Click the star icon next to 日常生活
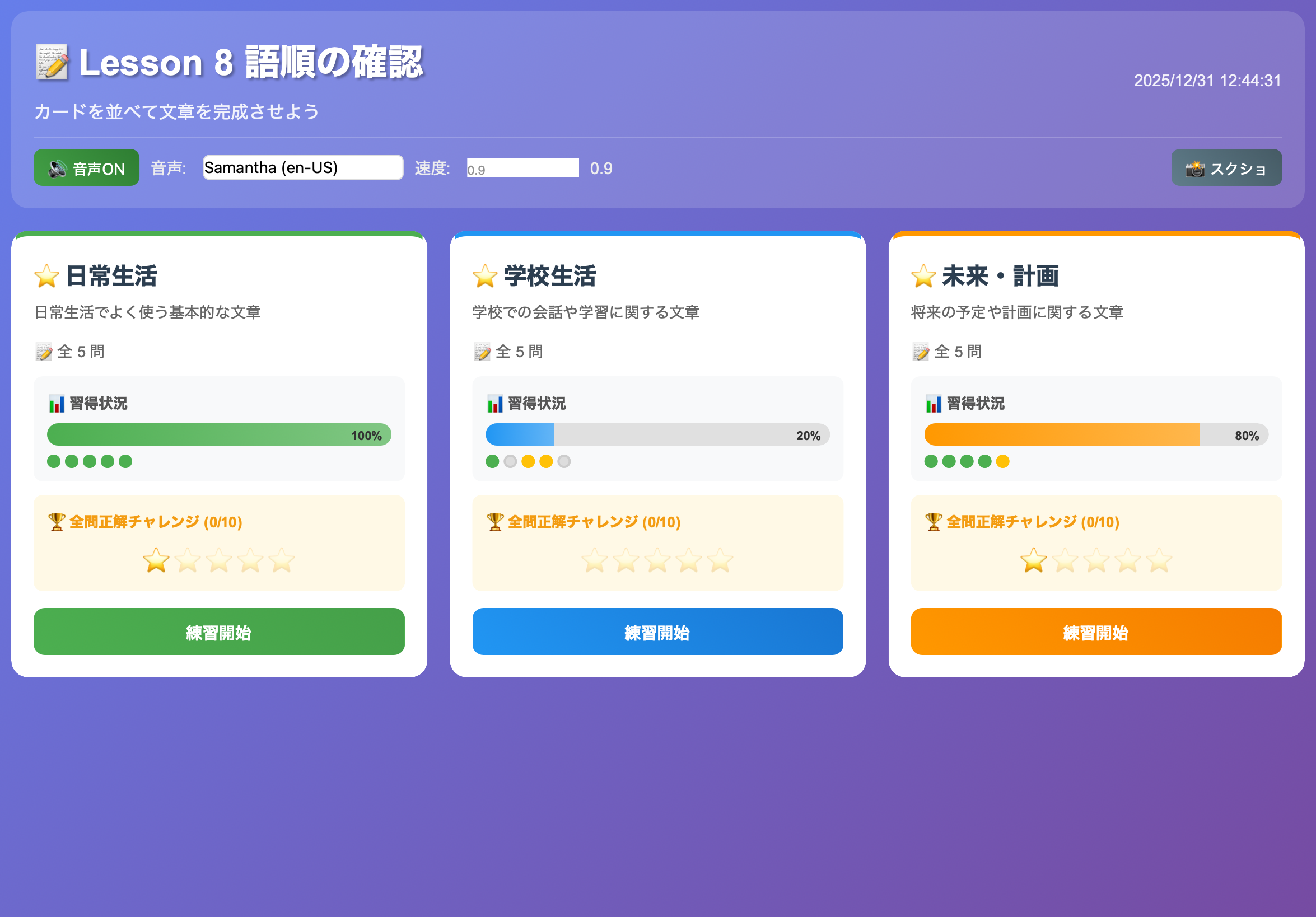Screen dimensions: 1316x917 coord(46,276)
